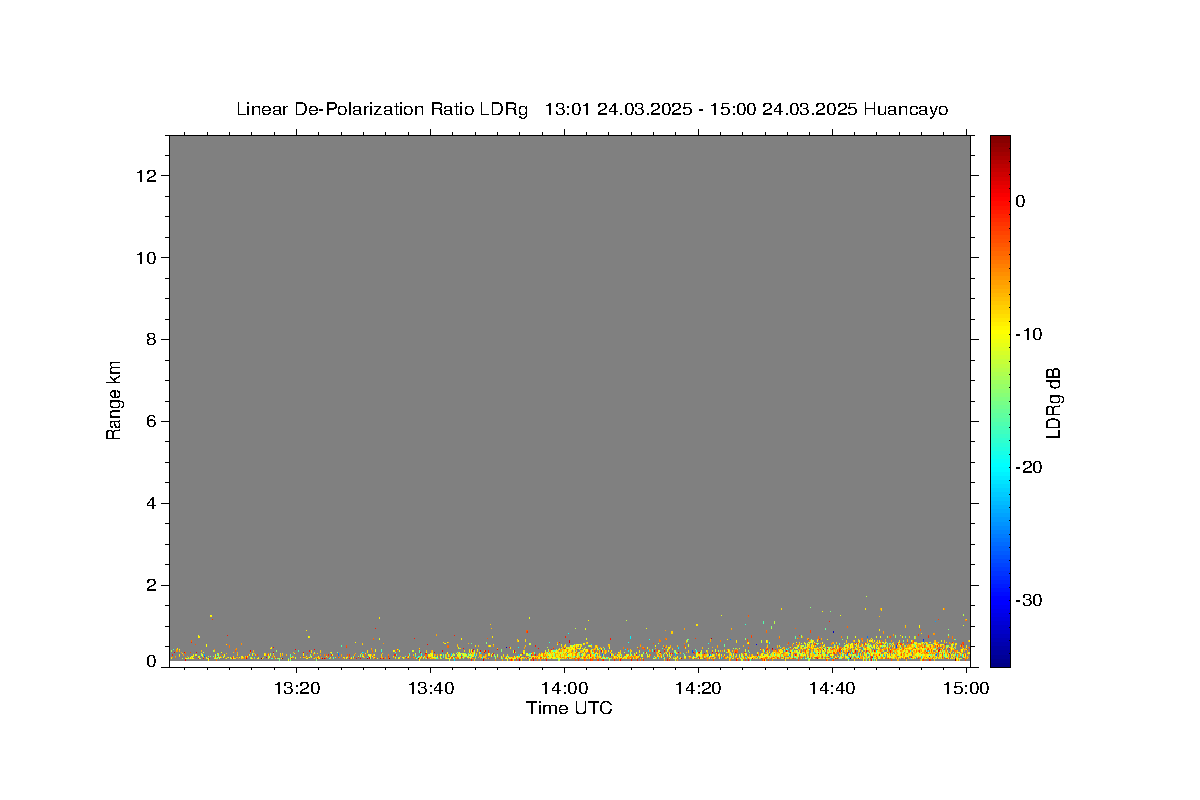The height and width of the screenshot is (800, 1200).
Task: Click the range tick label '4'
Action: coord(152,503)
